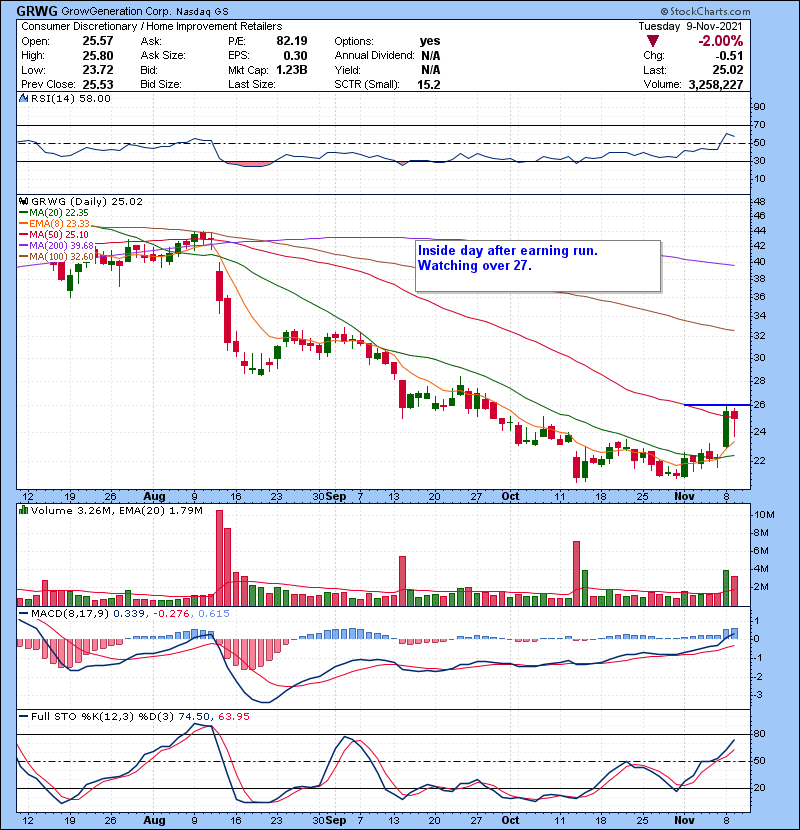Screen dimensions: 800x830
Task: Click the blue resistance line at 26
Action: click(x=717, y=405)
